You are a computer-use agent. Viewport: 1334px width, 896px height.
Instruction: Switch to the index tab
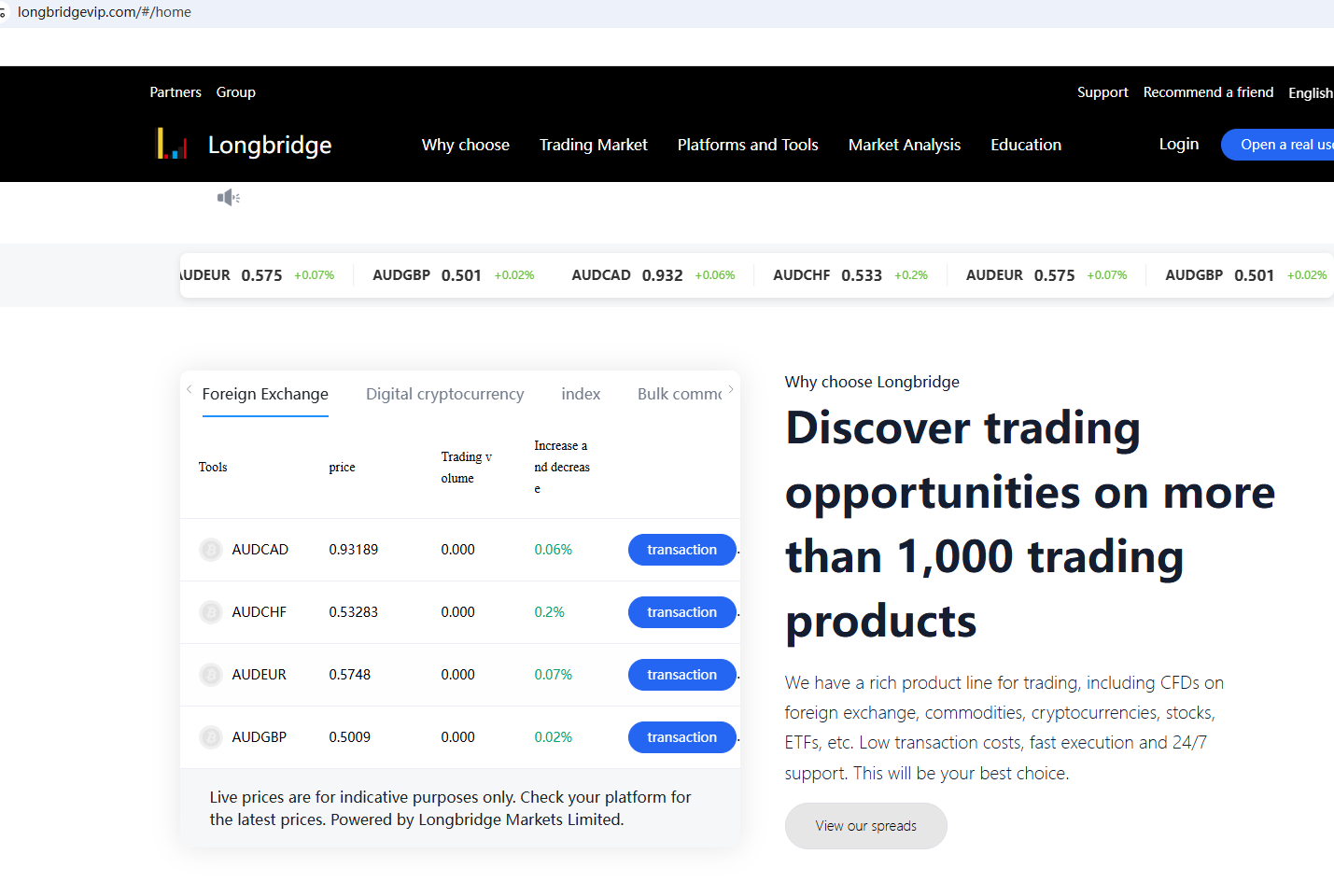tap(581, 394)
